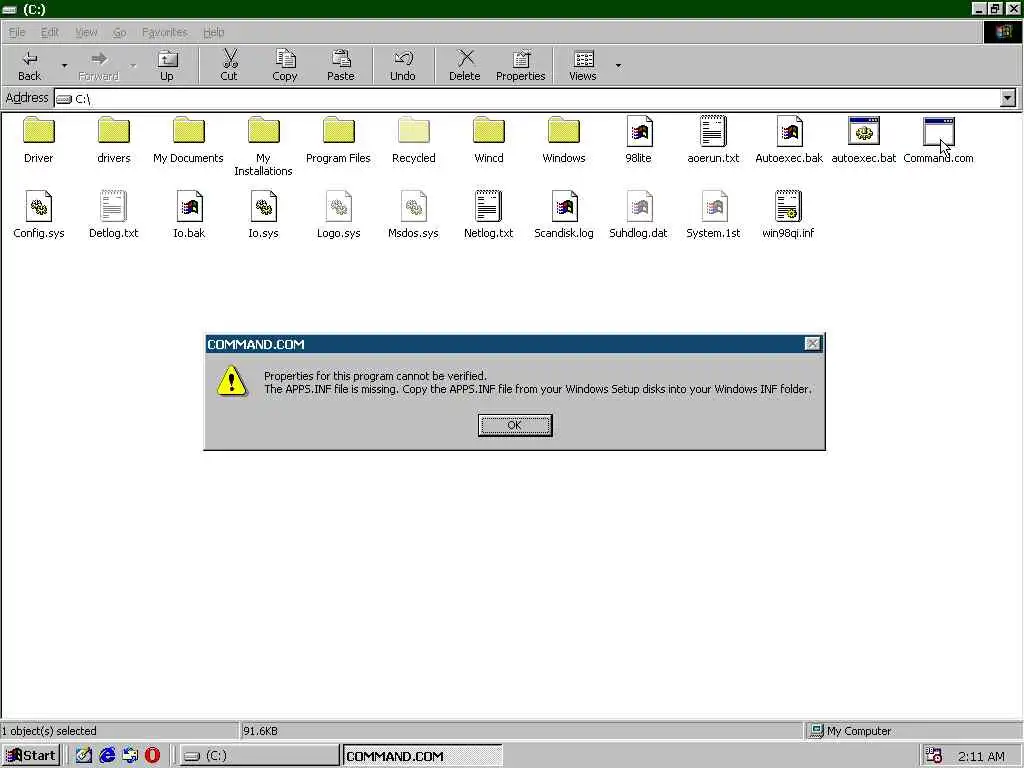1024x768 pixels.
Task: Open the File menu
Action: pos(17,32)
